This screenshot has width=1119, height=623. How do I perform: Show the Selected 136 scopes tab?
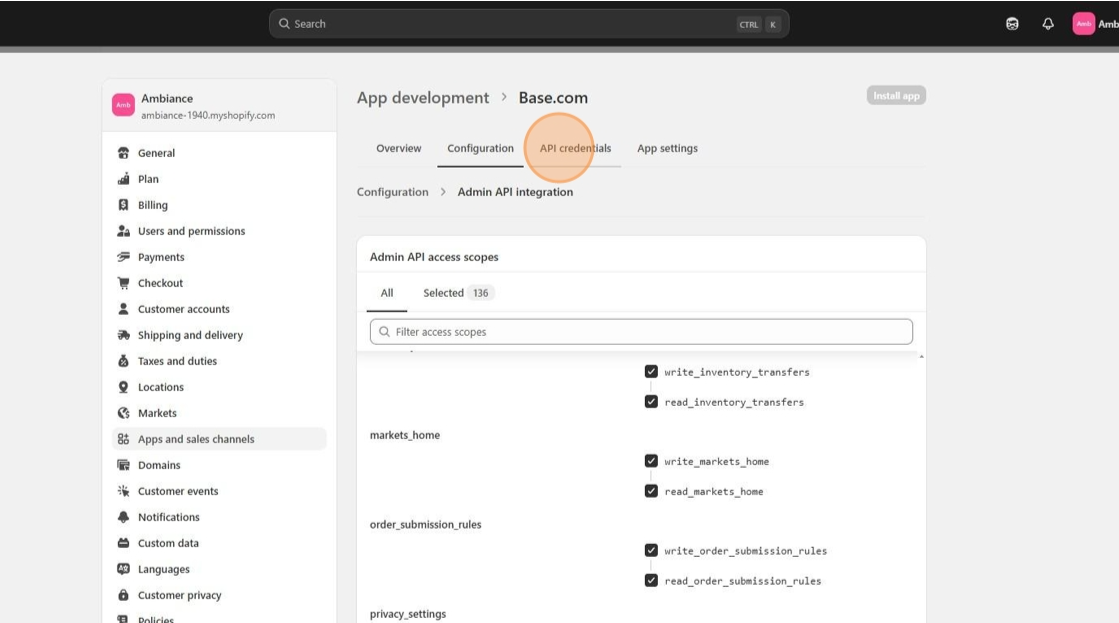[x=457, y=293]
